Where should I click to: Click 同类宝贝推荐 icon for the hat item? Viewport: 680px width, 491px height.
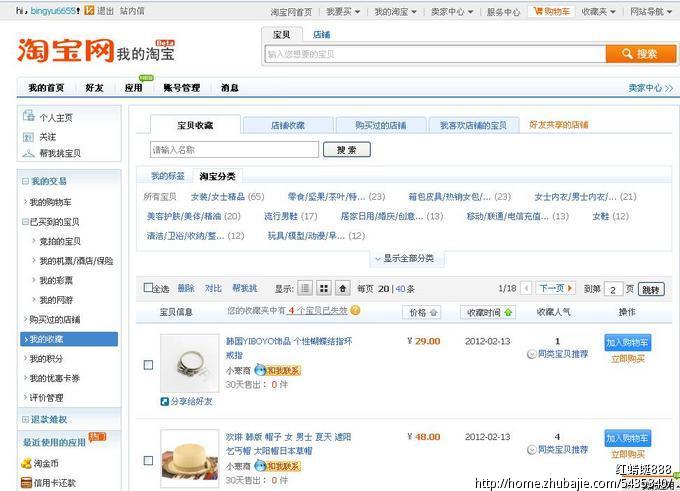coord(532,450)
